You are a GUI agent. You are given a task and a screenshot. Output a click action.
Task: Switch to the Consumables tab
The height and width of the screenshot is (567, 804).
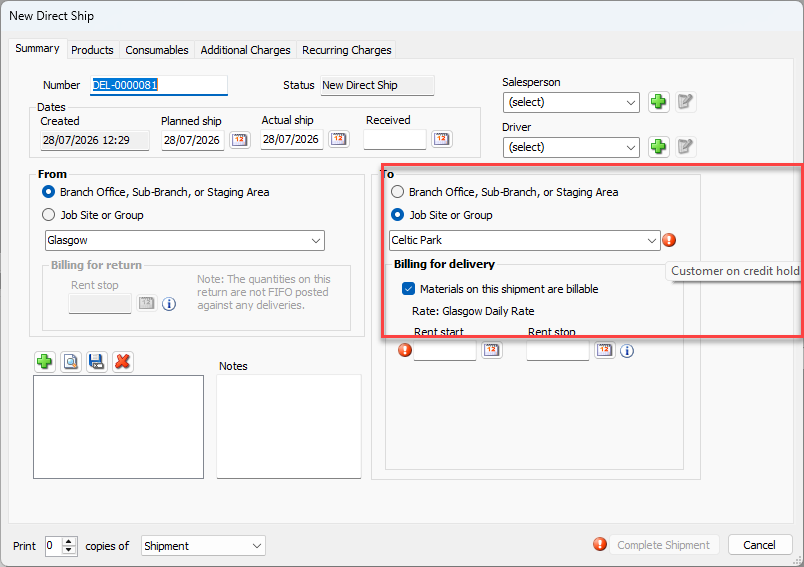pos(157,50)
